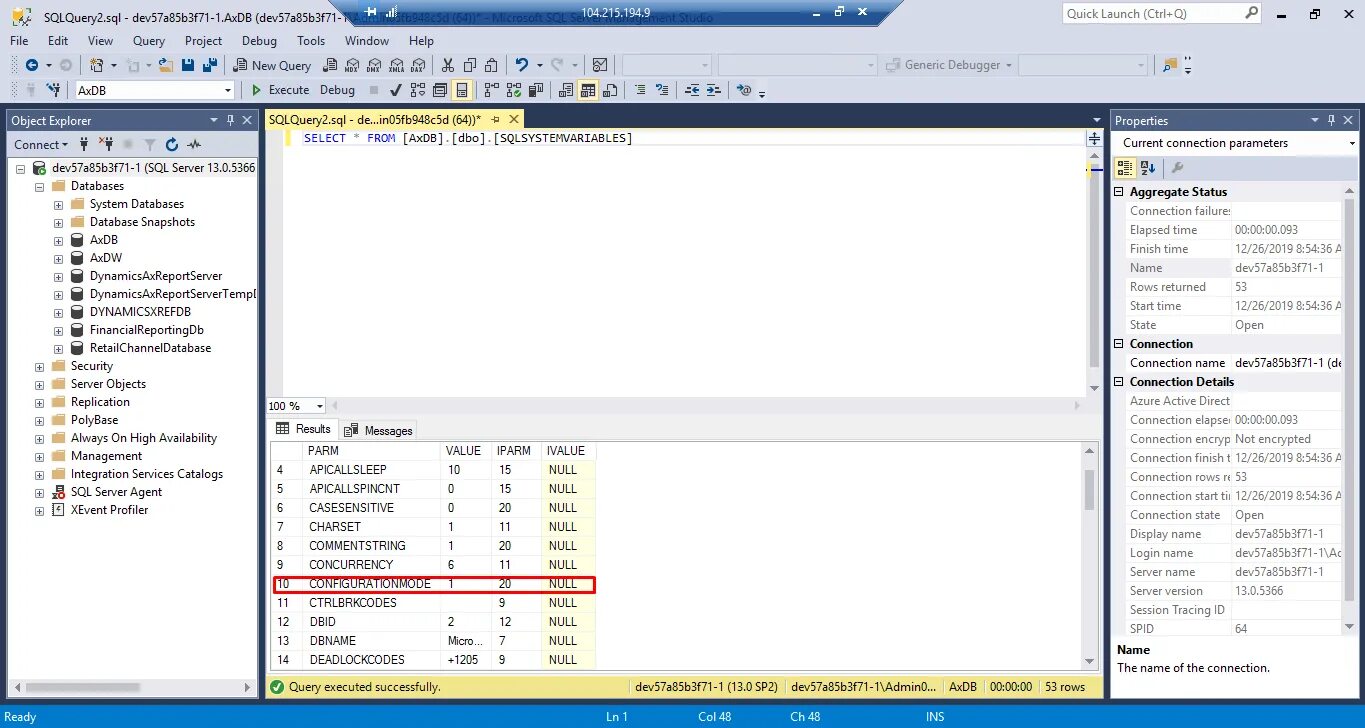Open a DMX query from toolbar

click(x=374, y=65)
